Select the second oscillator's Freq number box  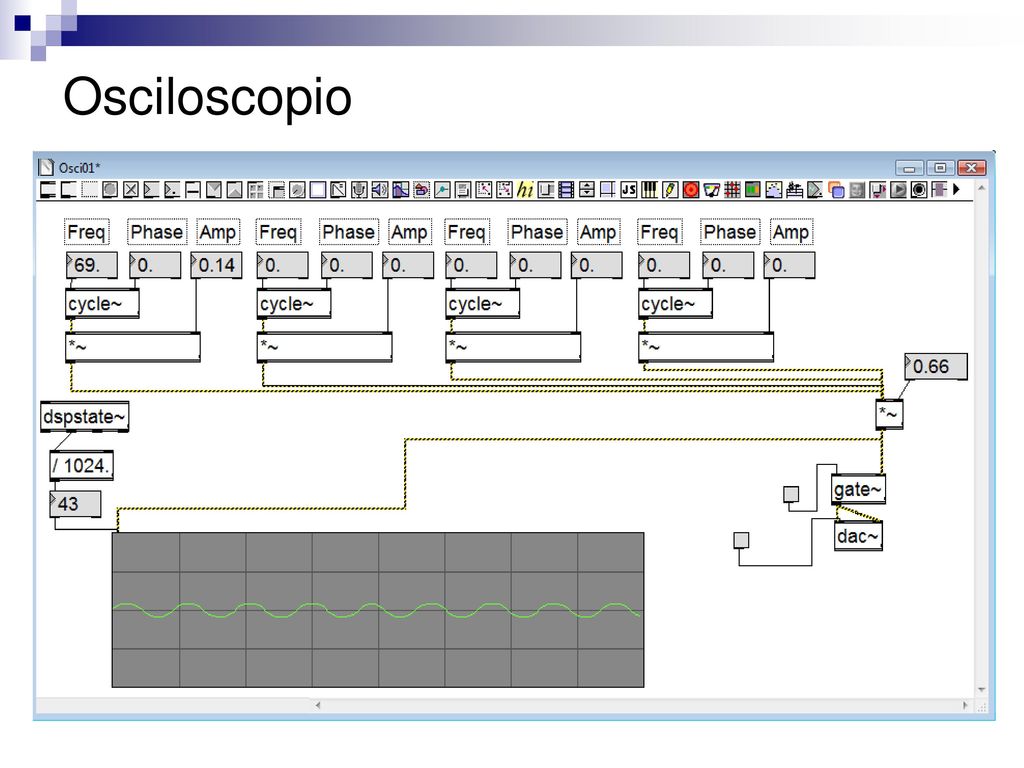[x=283, y=265]
